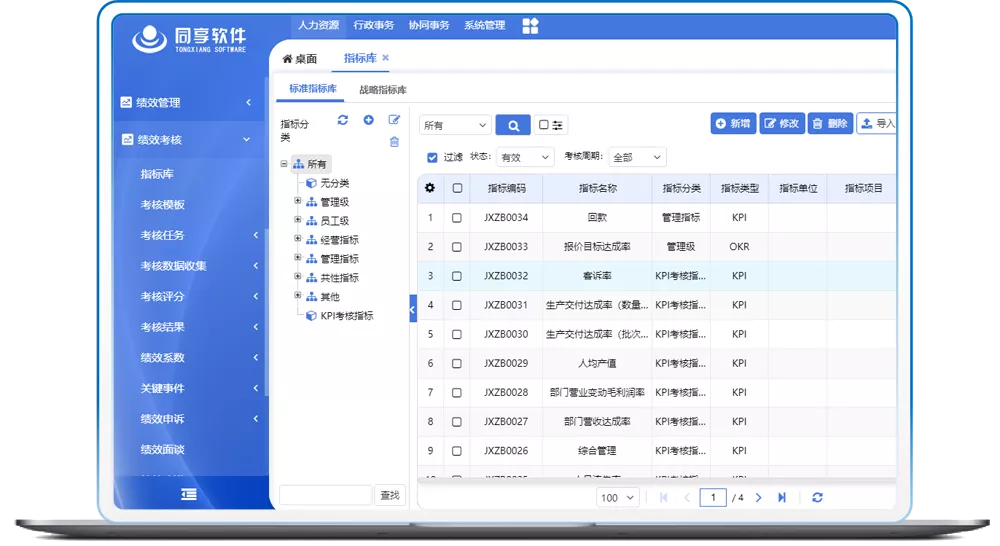Switch to the 战略指标库 tab

pyautogui.click(x=383, y=90)
